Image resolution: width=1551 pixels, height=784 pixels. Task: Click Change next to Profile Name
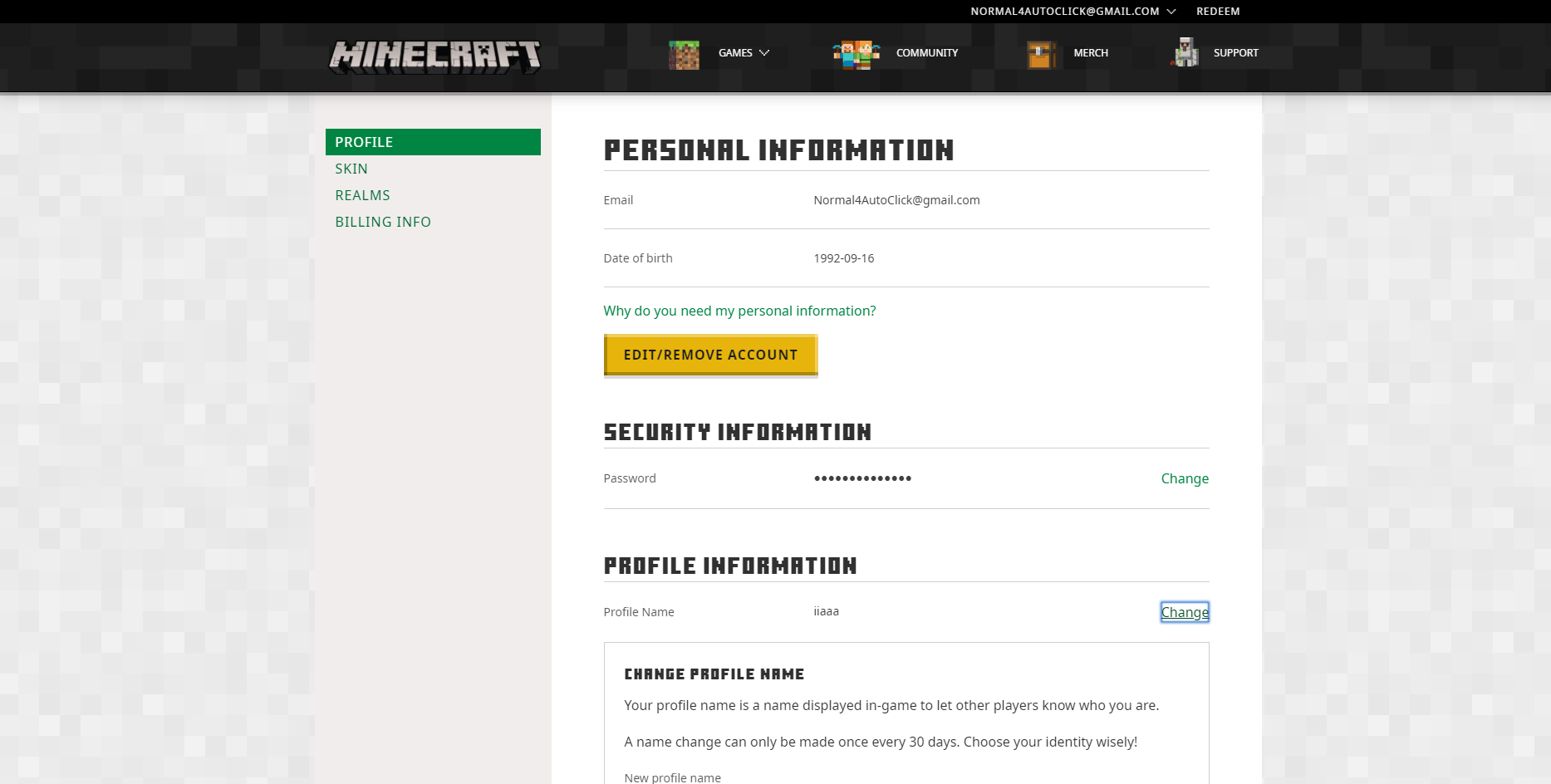tap(1185, 612)
